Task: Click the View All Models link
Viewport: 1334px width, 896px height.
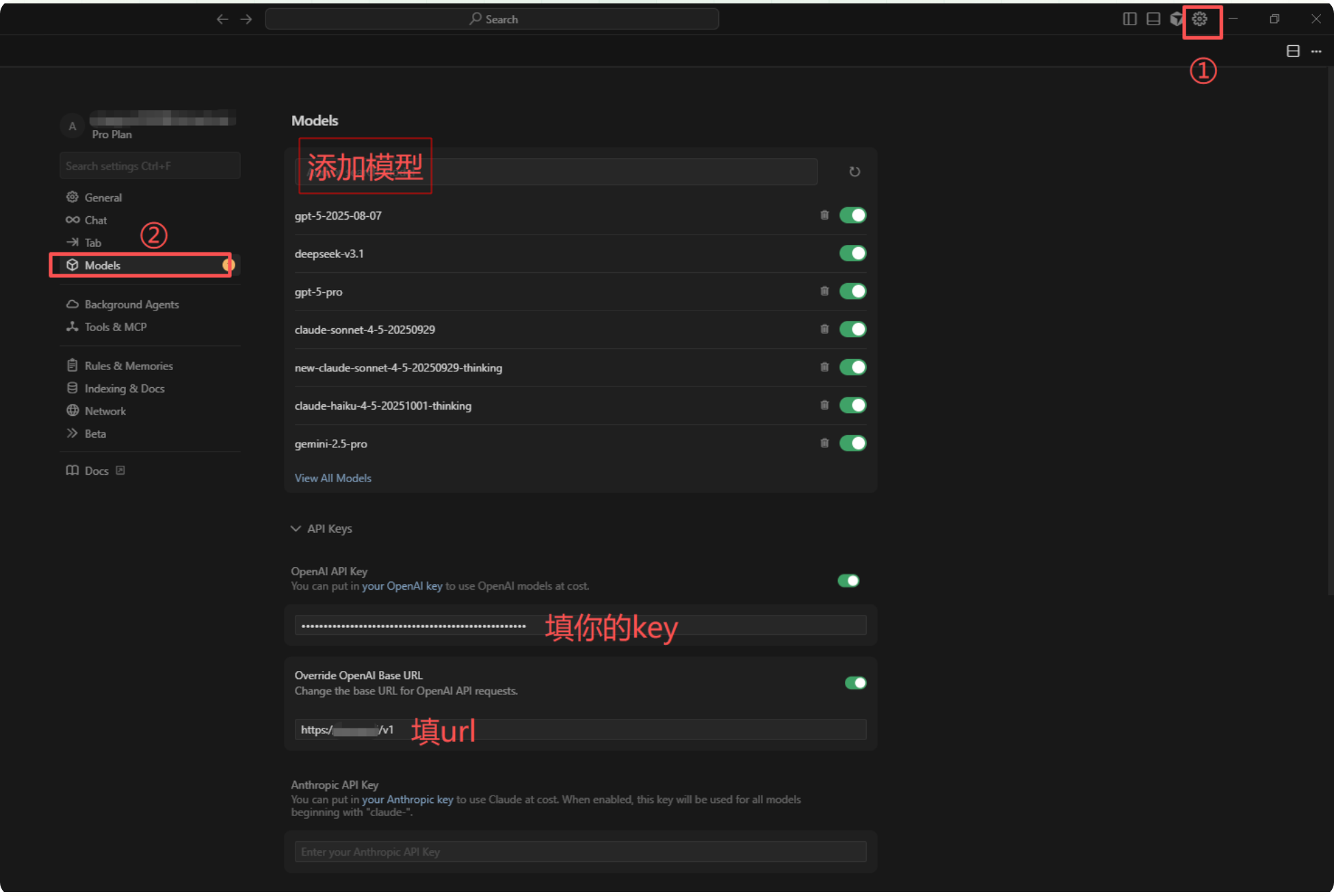Action: 333,478
